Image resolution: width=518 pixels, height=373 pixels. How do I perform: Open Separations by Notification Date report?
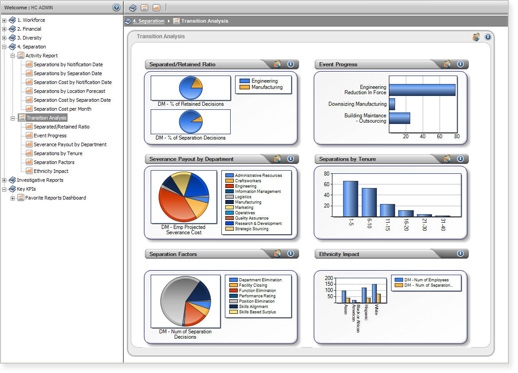68,64
